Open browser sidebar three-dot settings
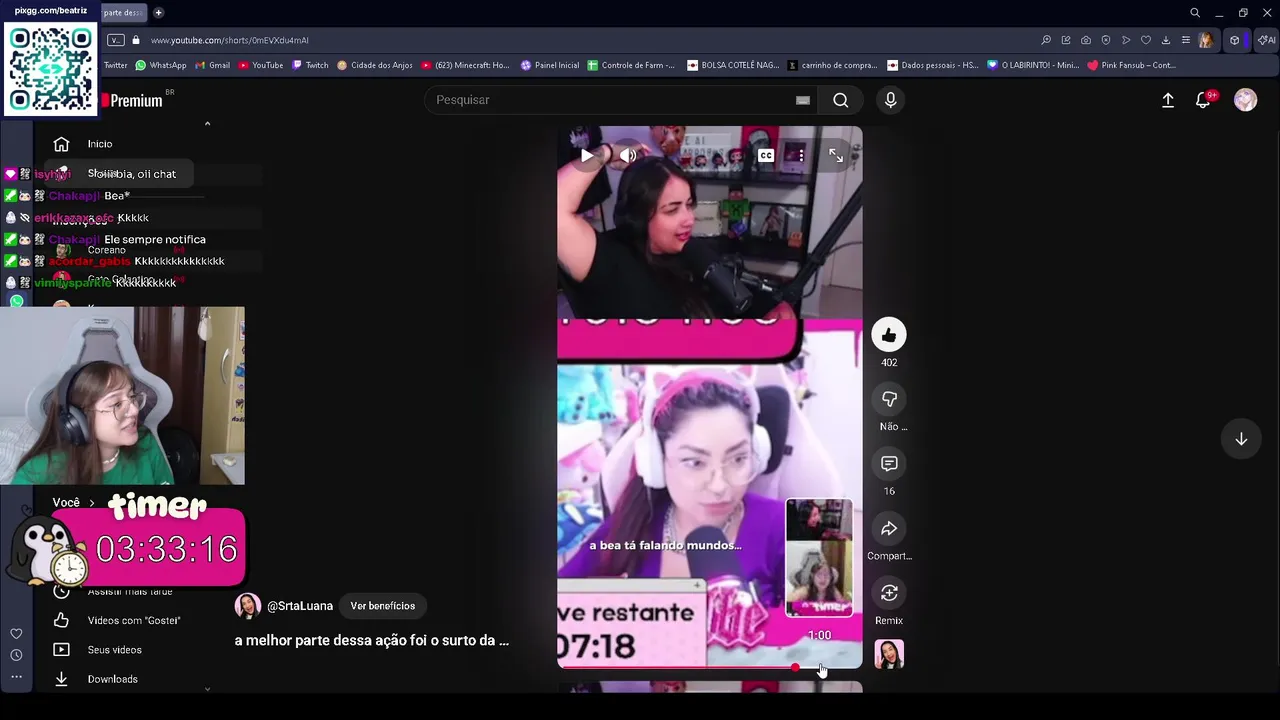Screen dimensions: 1280x720 pyautogui.click(x=16, y=677)
